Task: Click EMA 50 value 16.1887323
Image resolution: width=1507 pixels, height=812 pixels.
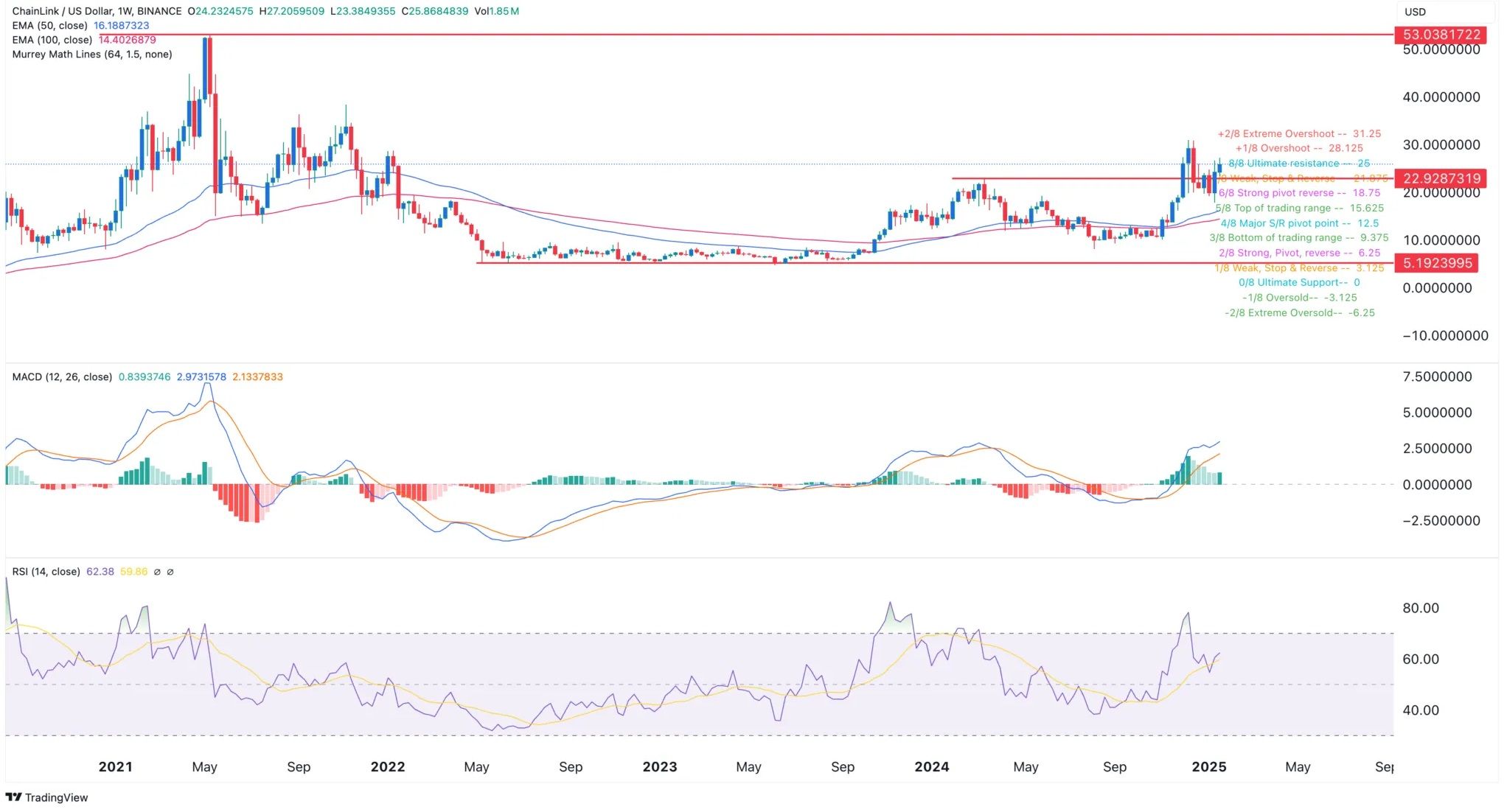Action: coord(122,26)
